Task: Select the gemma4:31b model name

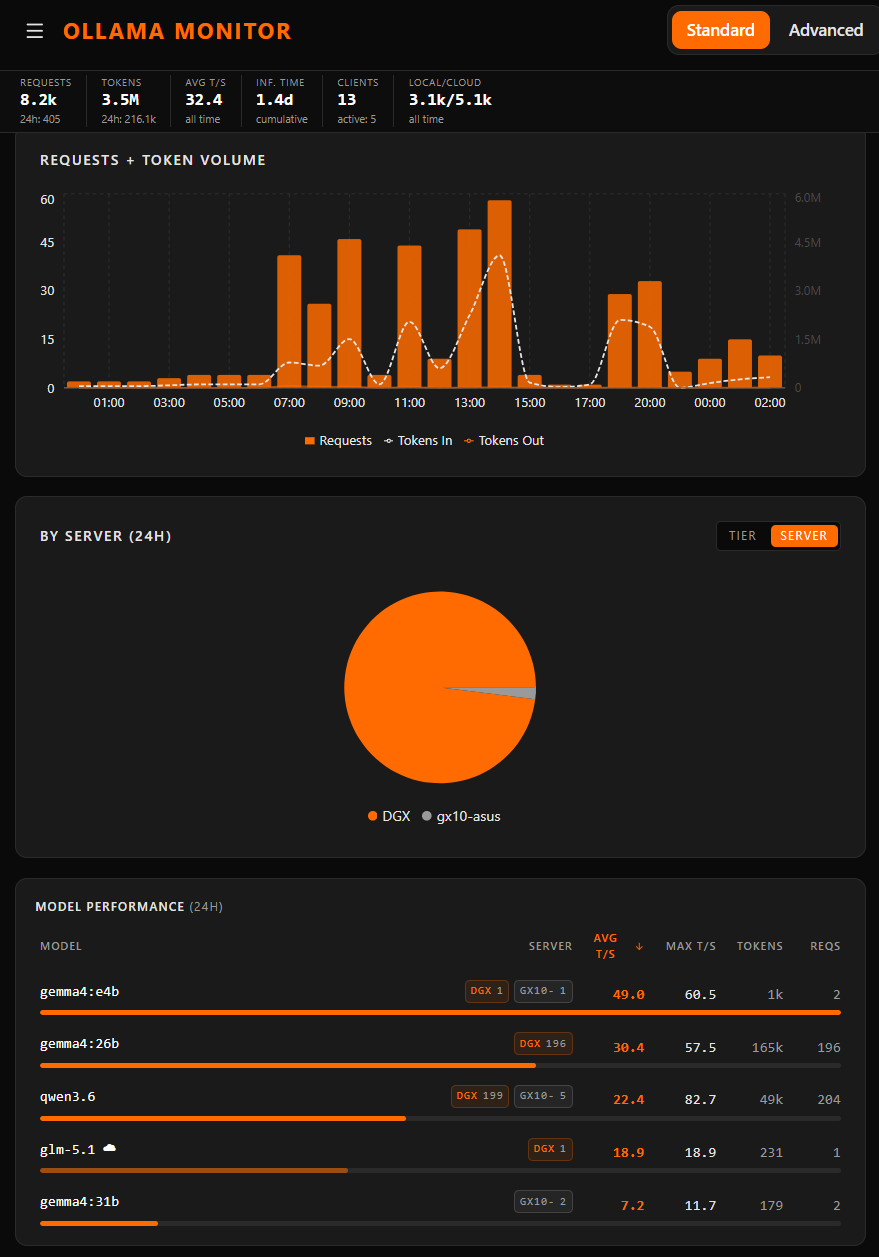Action: 80,1201
